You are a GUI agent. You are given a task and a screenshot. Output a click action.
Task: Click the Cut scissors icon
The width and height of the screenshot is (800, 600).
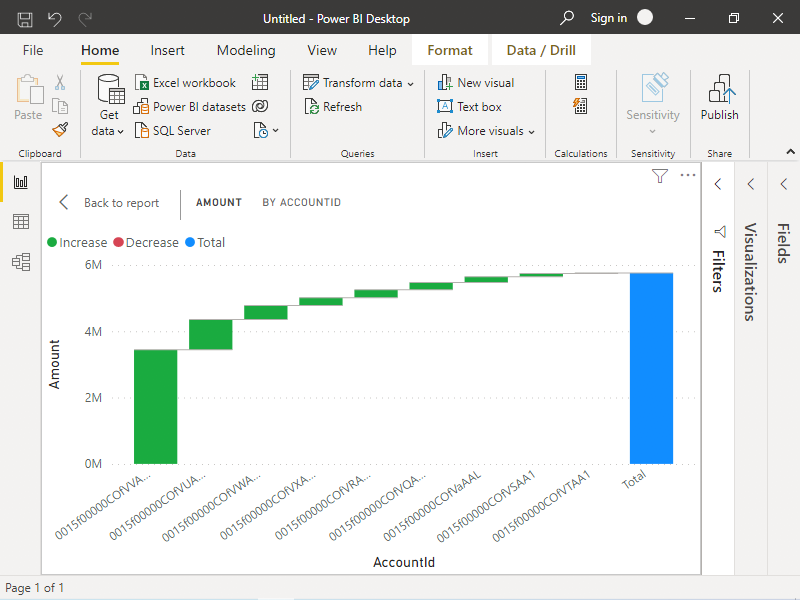60,83
